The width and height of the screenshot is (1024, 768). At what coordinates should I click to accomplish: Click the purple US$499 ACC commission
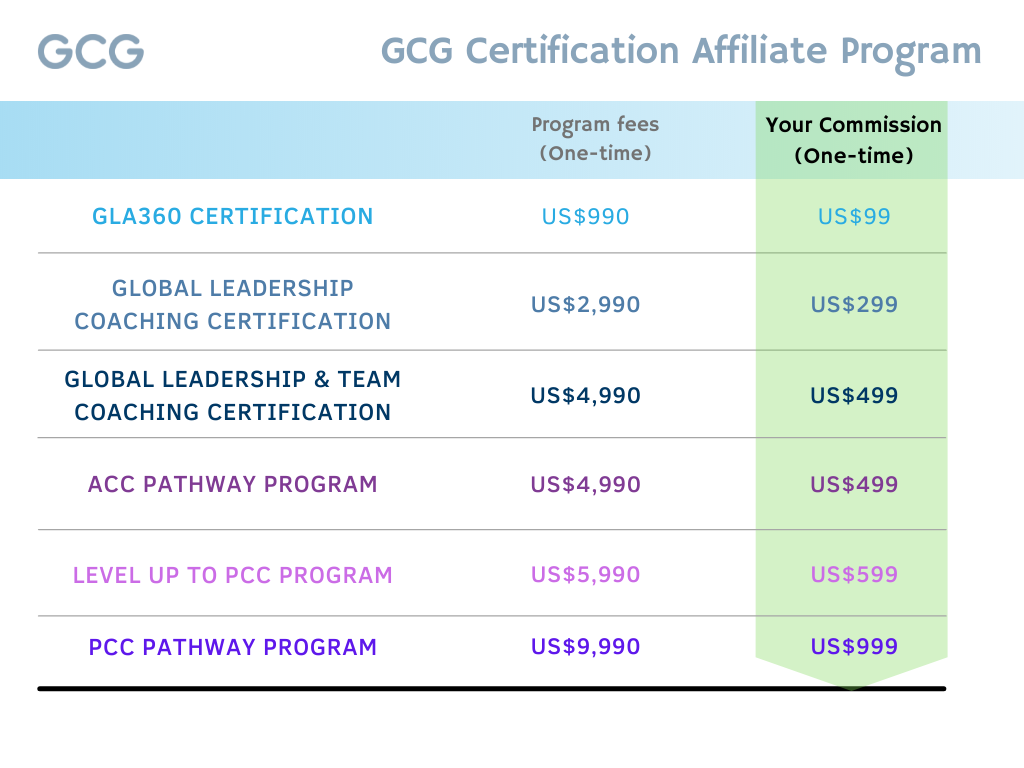coord(854,484)
